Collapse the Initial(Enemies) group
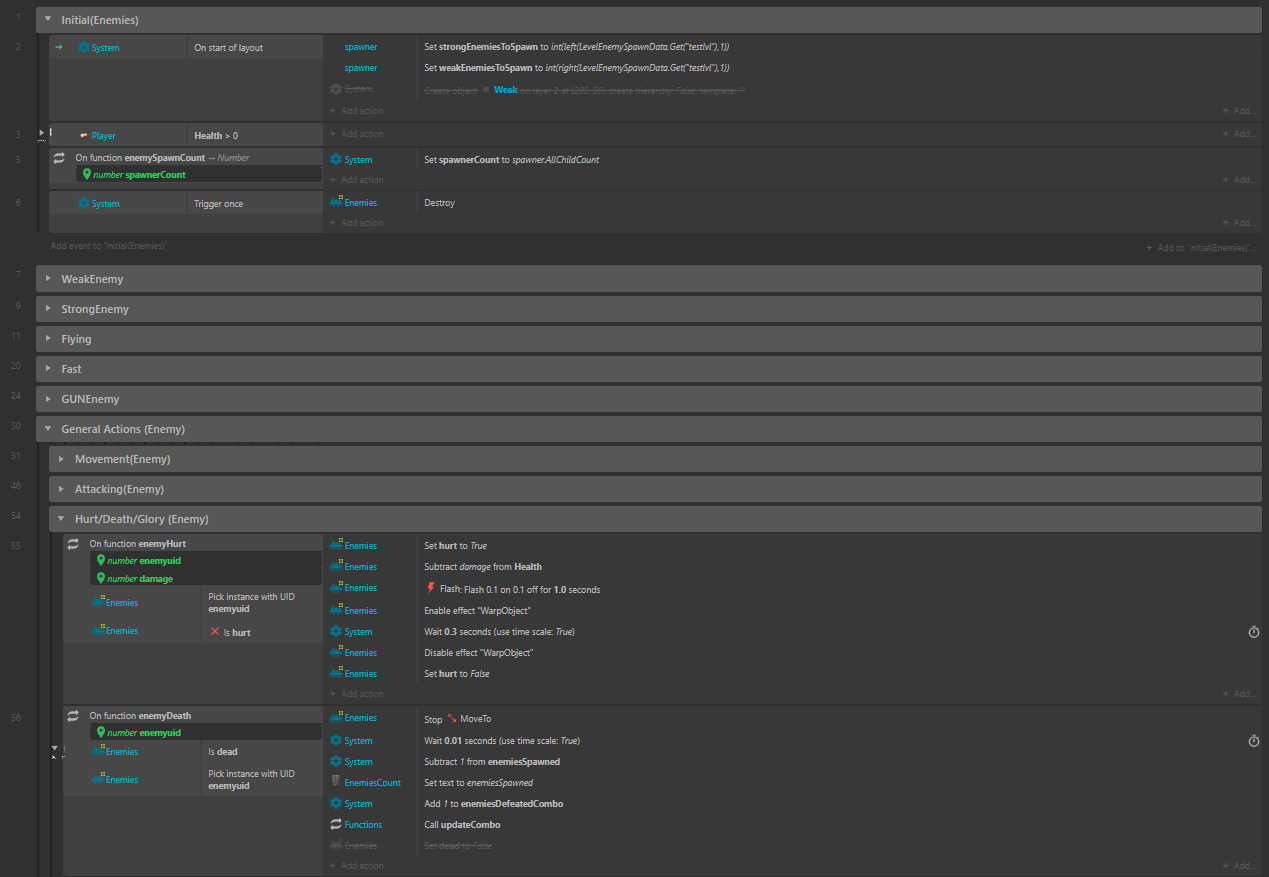The image size is (1269, 877). (x=47, y=19)
